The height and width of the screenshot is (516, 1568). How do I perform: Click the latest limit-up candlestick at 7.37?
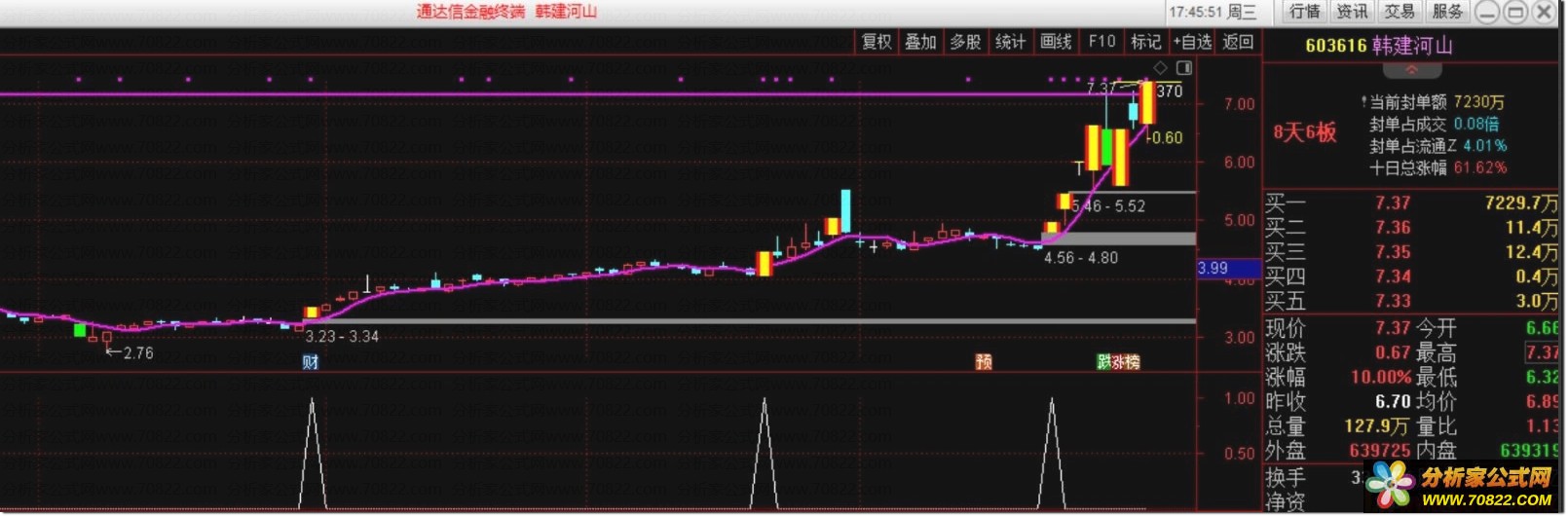point(1148,103)
